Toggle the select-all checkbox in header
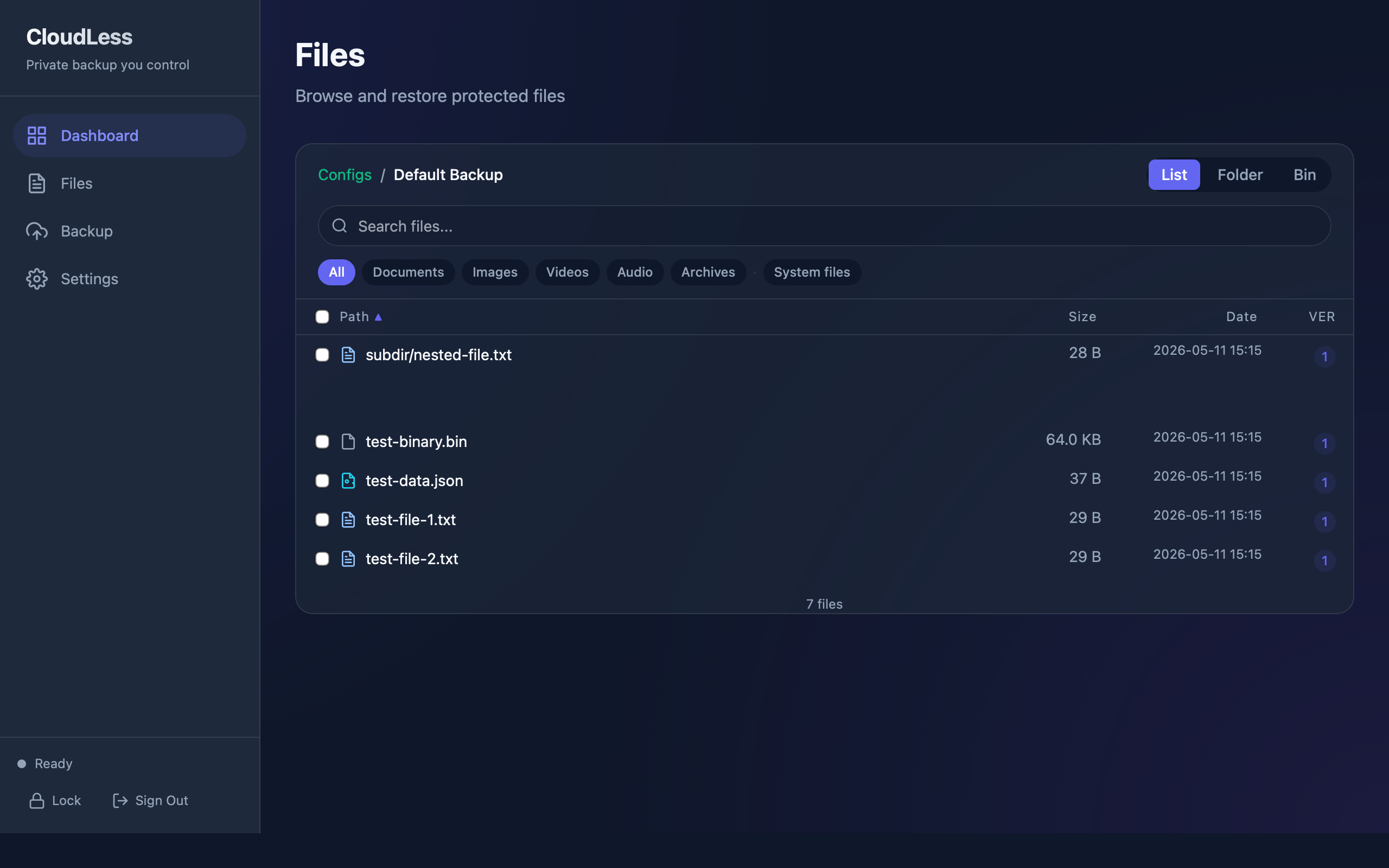This screenshot has height=868, width=1389. pyautogui.click(x=322, y=317)
